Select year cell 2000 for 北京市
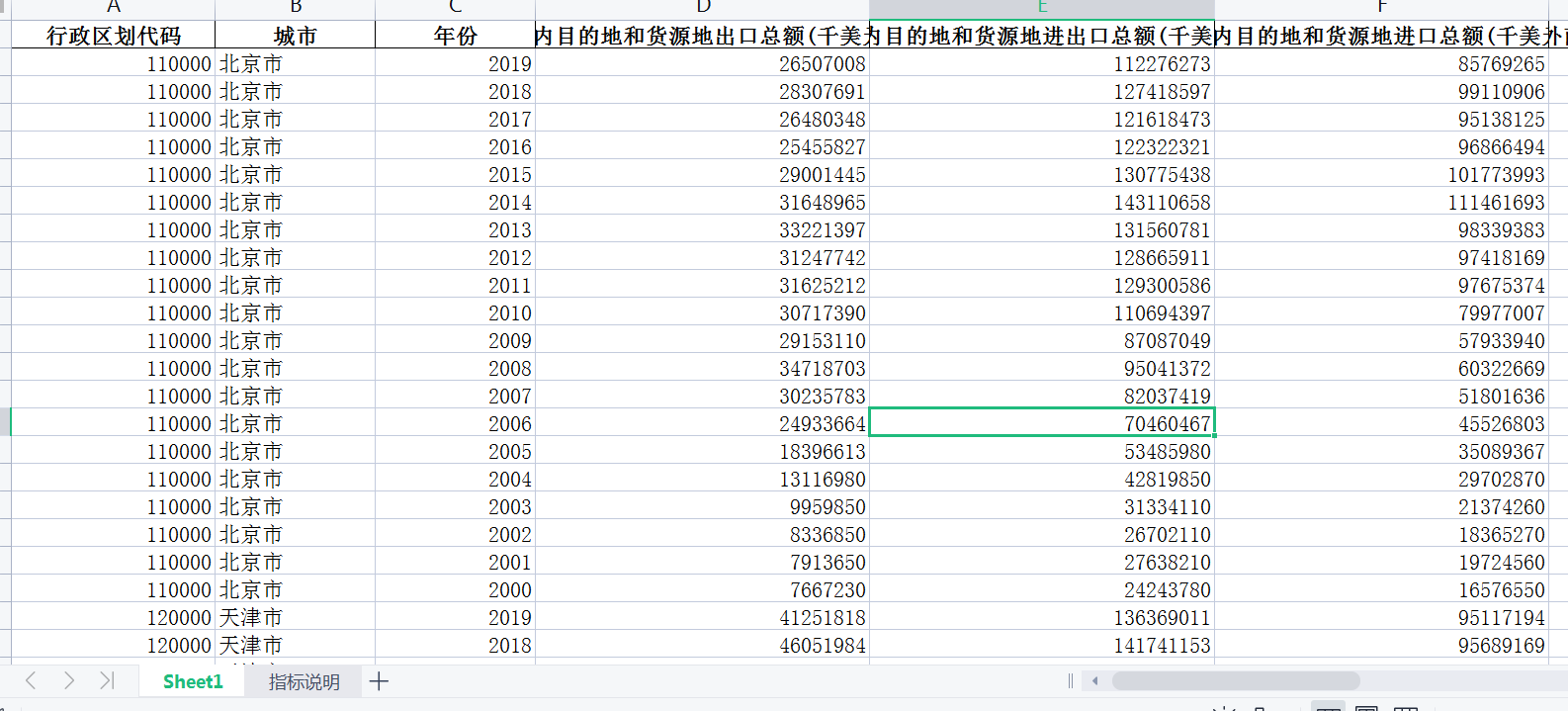Screen dimensions: 1568x711 click(x=455, y=589)
